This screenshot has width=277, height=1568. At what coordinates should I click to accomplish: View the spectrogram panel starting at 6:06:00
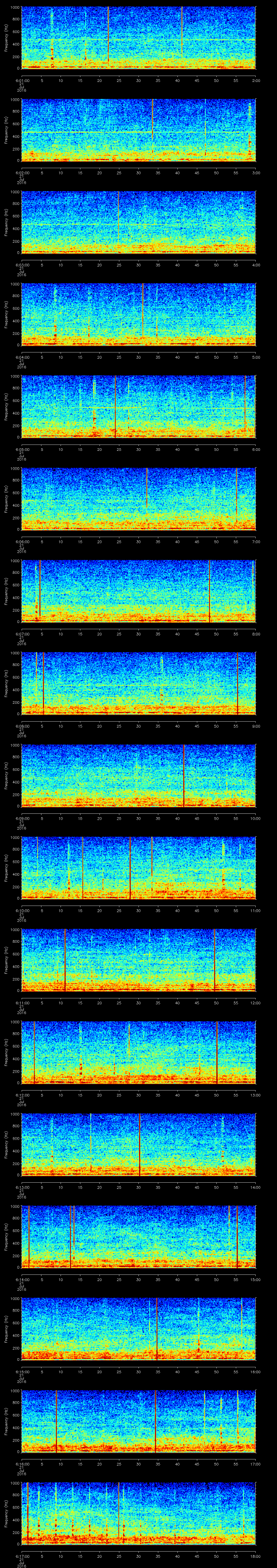point(139,499)
